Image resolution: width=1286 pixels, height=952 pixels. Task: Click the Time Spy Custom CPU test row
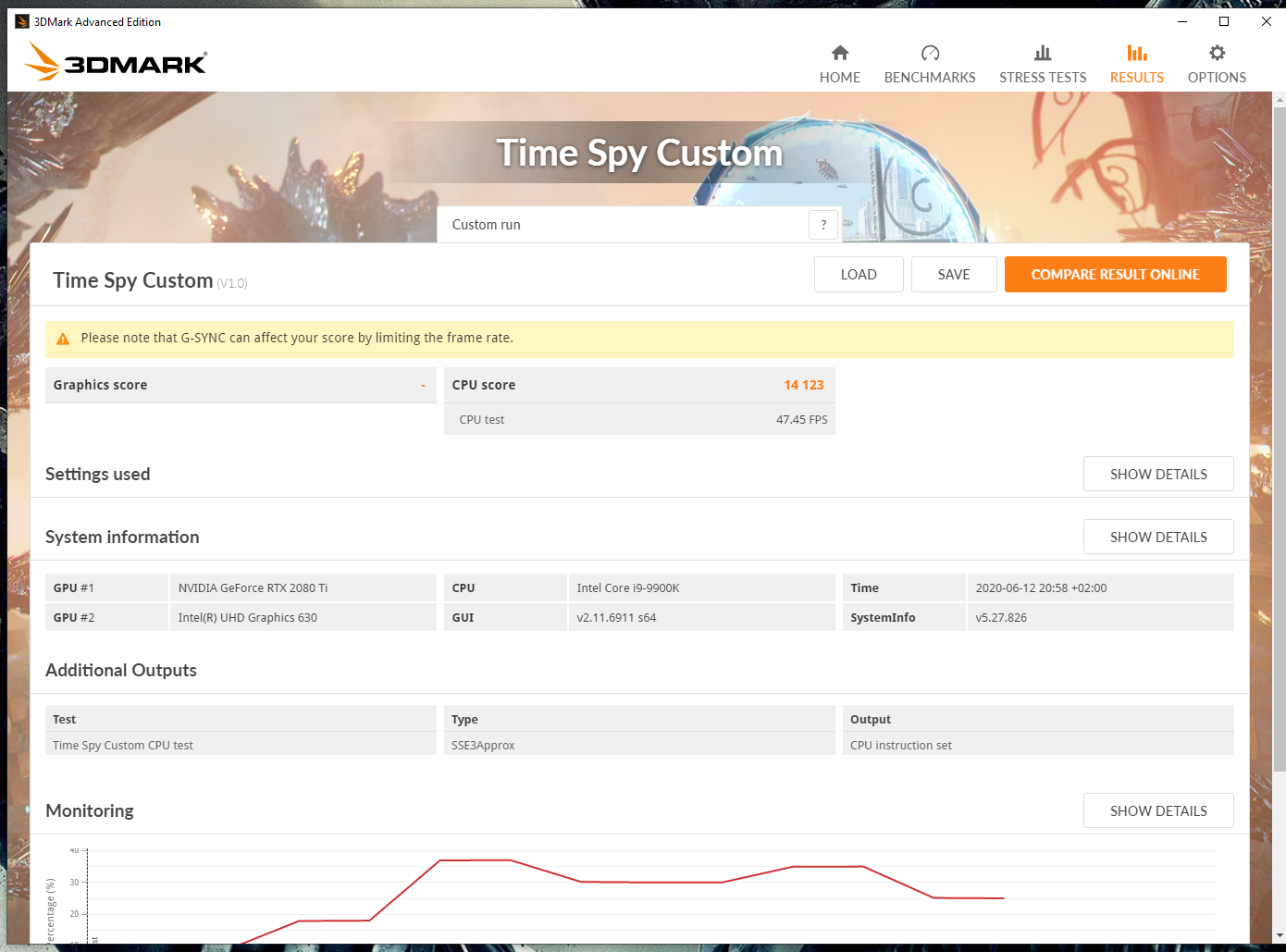click(241, 745)
